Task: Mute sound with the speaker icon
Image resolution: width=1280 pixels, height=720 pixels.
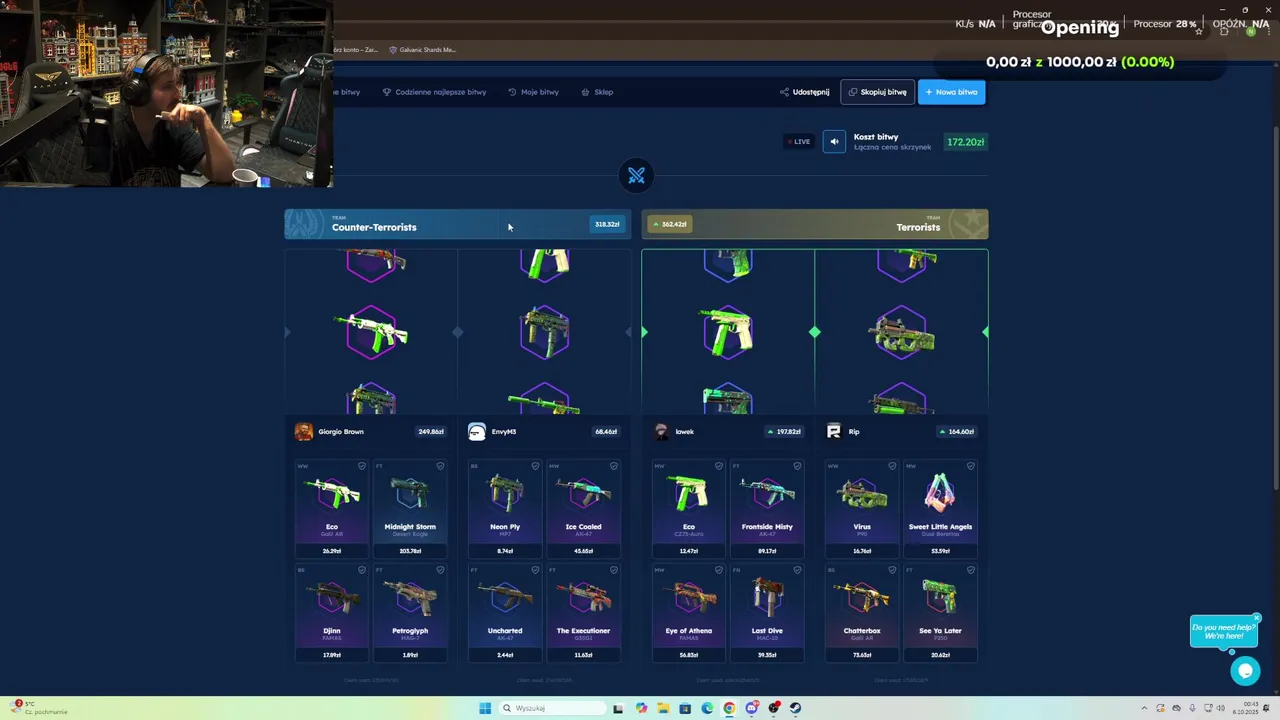Action: click(834, 141)
